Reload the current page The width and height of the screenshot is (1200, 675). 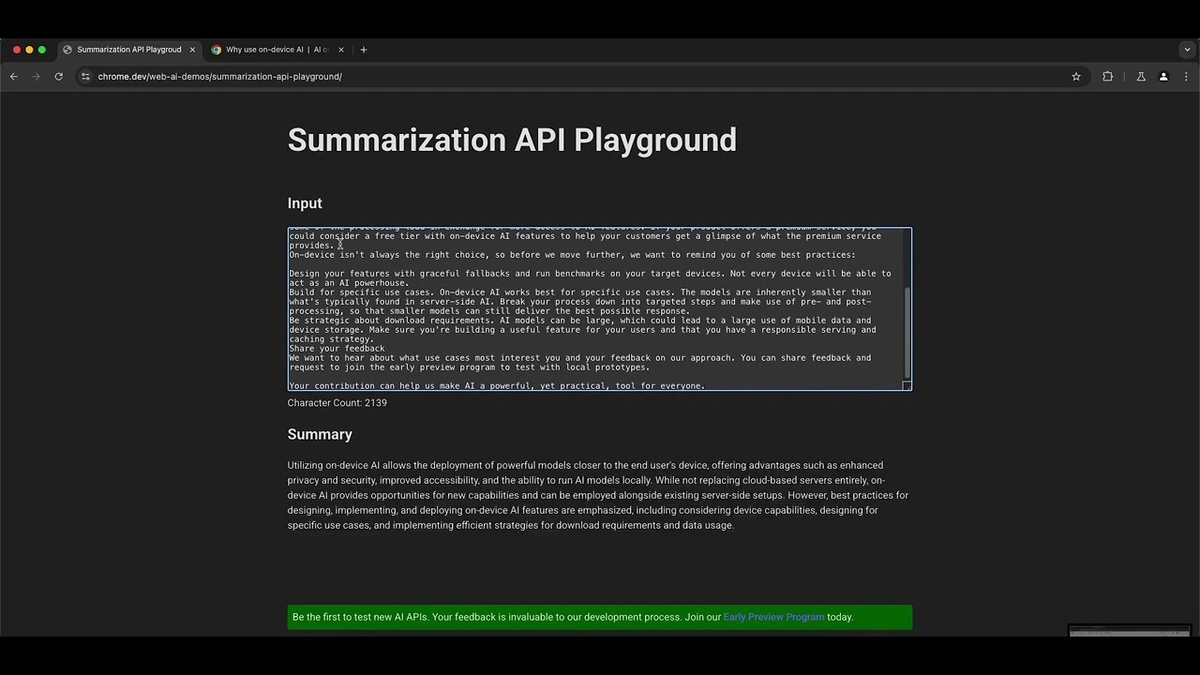pos(59,76)
